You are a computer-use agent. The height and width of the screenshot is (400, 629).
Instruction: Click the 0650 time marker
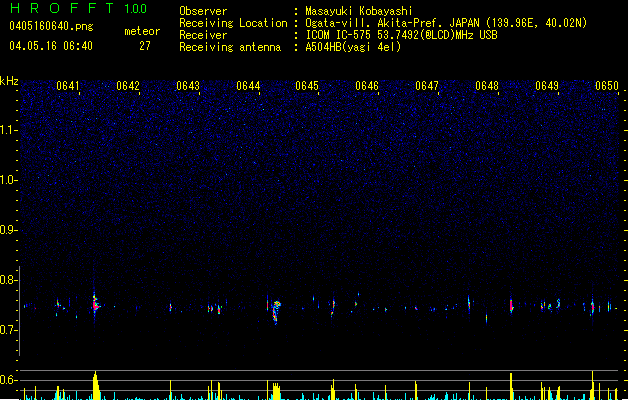pos(607,86)
